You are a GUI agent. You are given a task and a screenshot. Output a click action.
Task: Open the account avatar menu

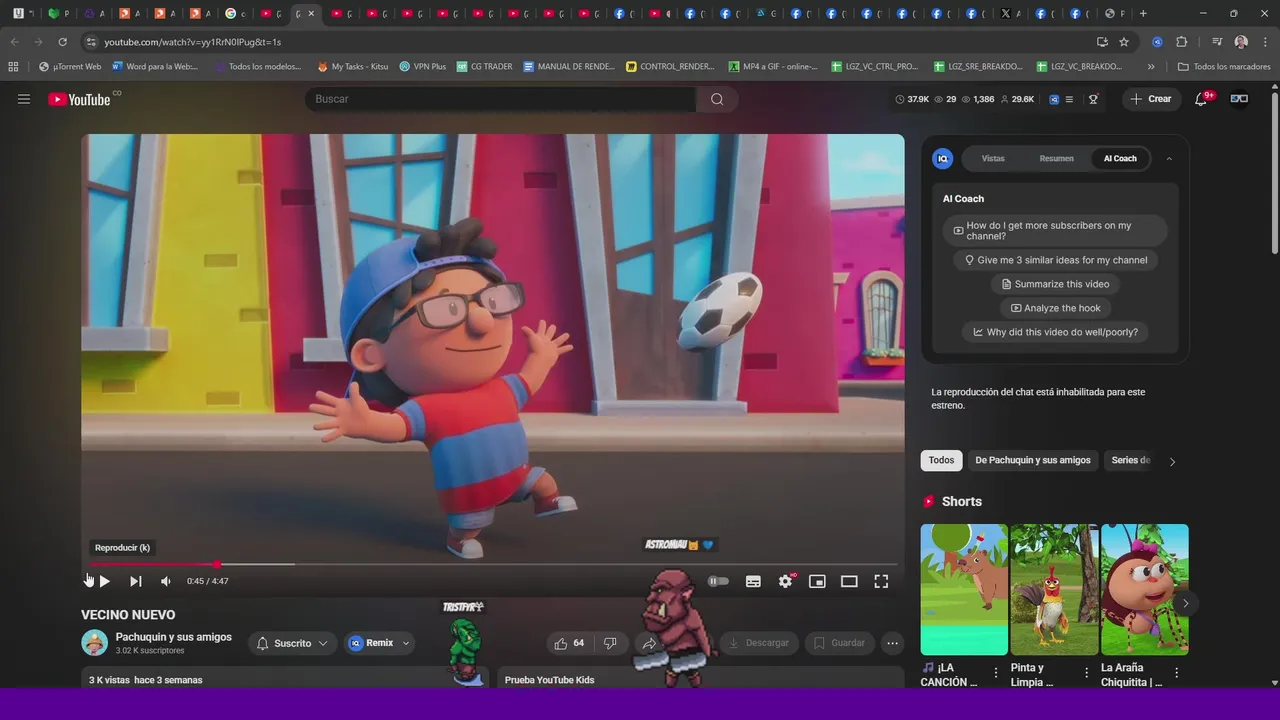1239,99
